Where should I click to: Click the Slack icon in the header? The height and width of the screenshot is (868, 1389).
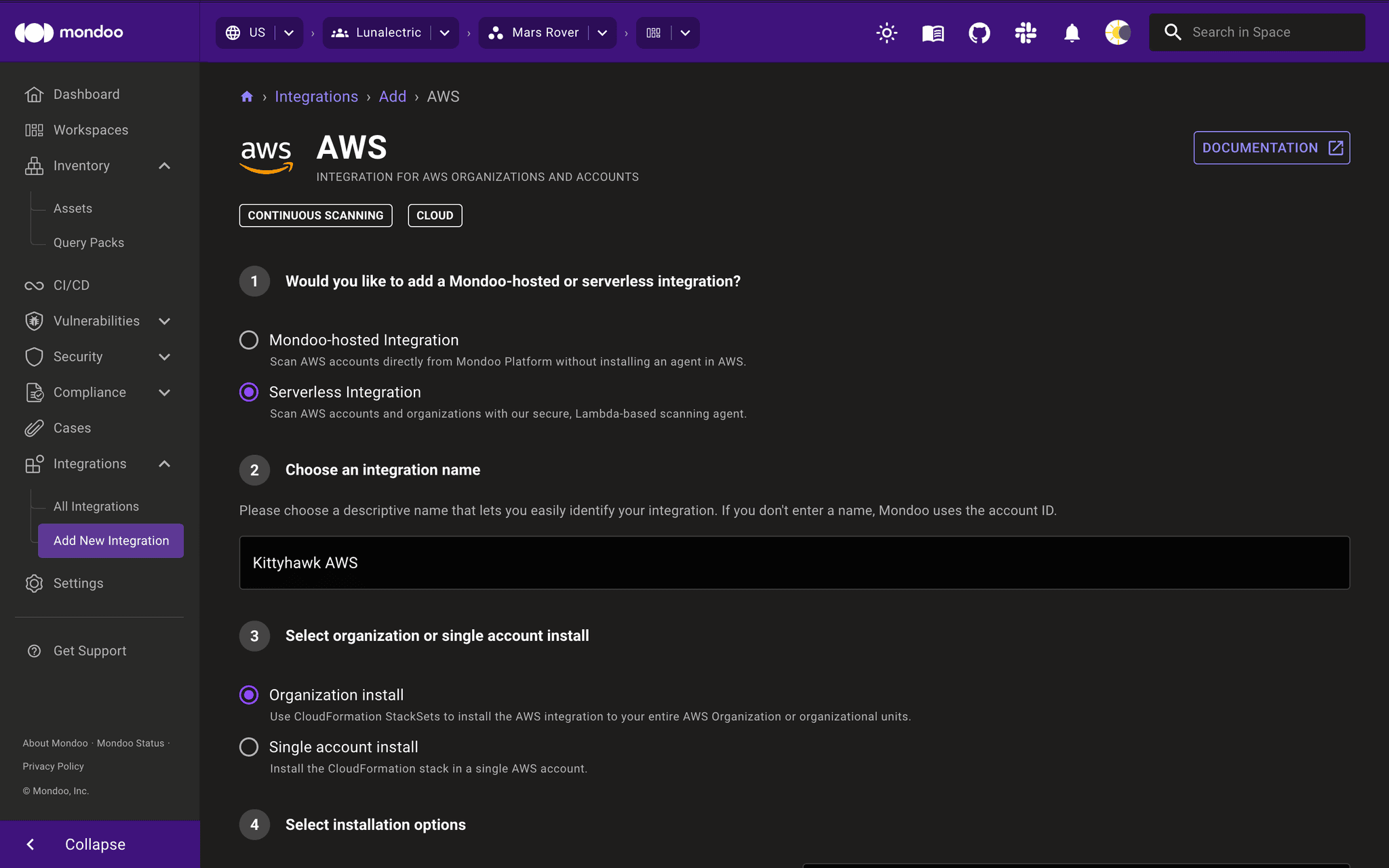pos(1025,32)
